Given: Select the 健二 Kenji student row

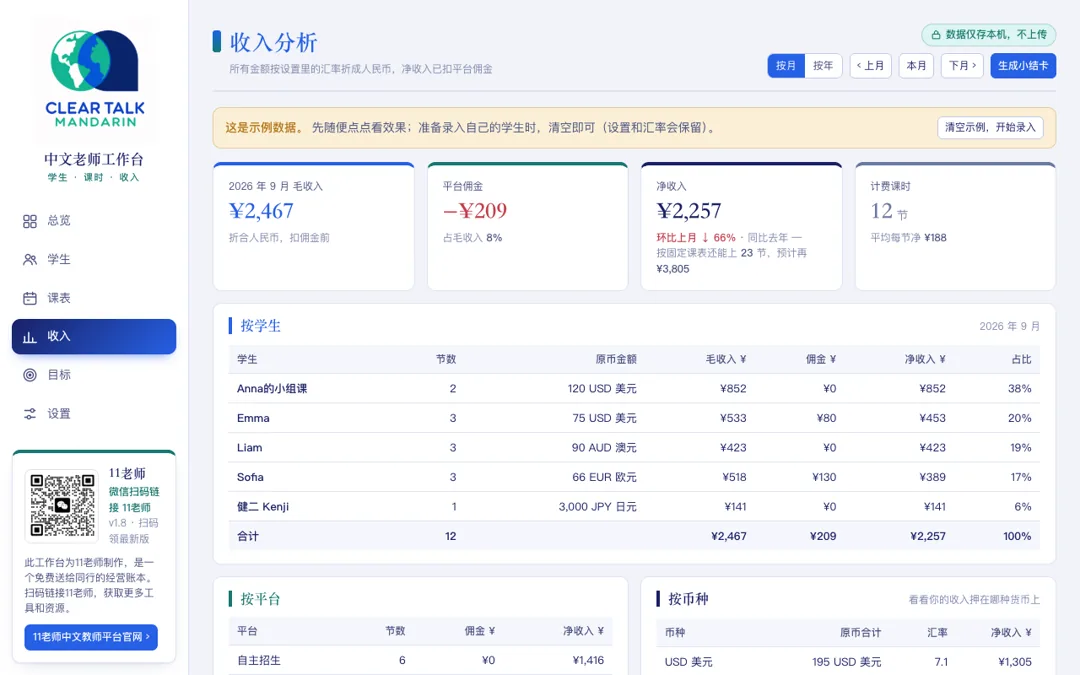Looking at the screenshot, I should coord(634,507).
